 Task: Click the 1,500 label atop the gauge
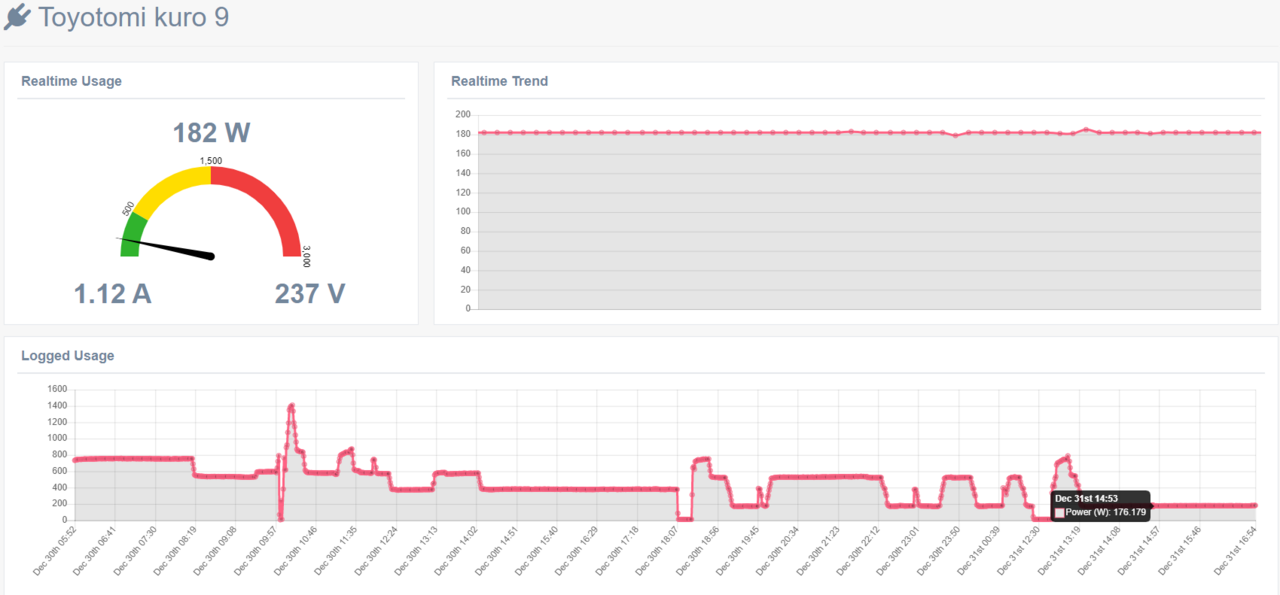point(211,160)
